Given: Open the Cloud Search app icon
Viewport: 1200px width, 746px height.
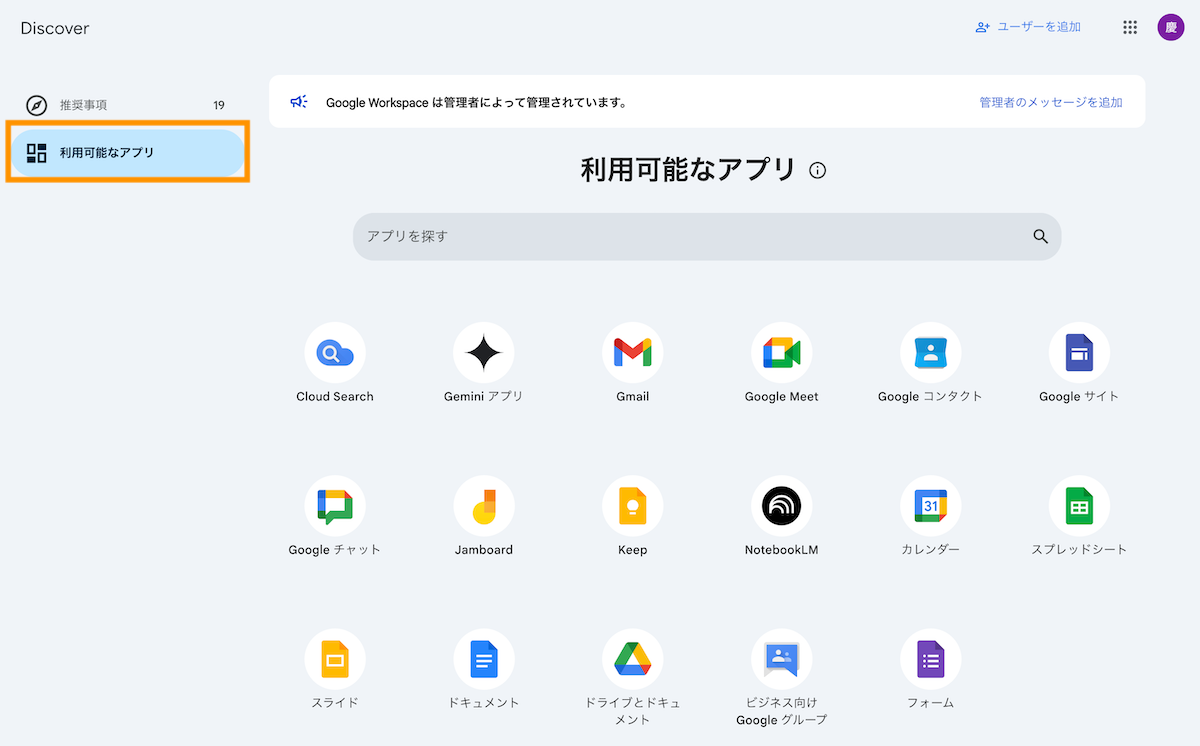Looking at the screenshot, I should [x=335, y=353].
